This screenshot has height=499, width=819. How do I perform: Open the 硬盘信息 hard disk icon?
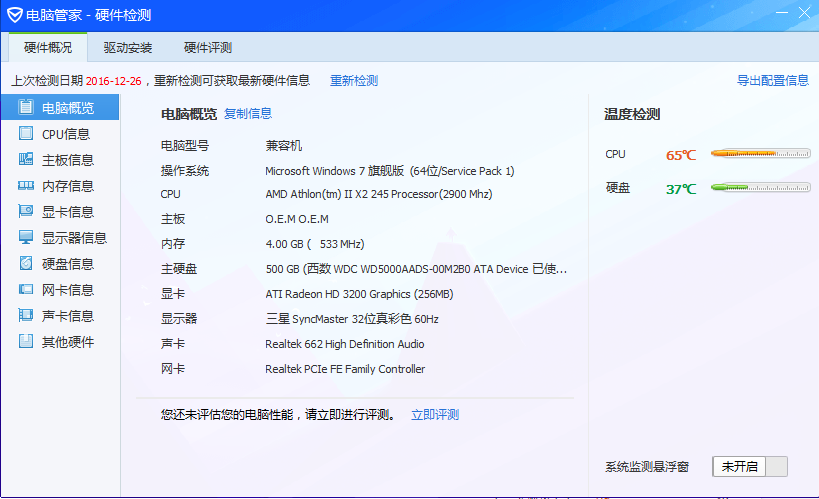(x=26, y=263)
